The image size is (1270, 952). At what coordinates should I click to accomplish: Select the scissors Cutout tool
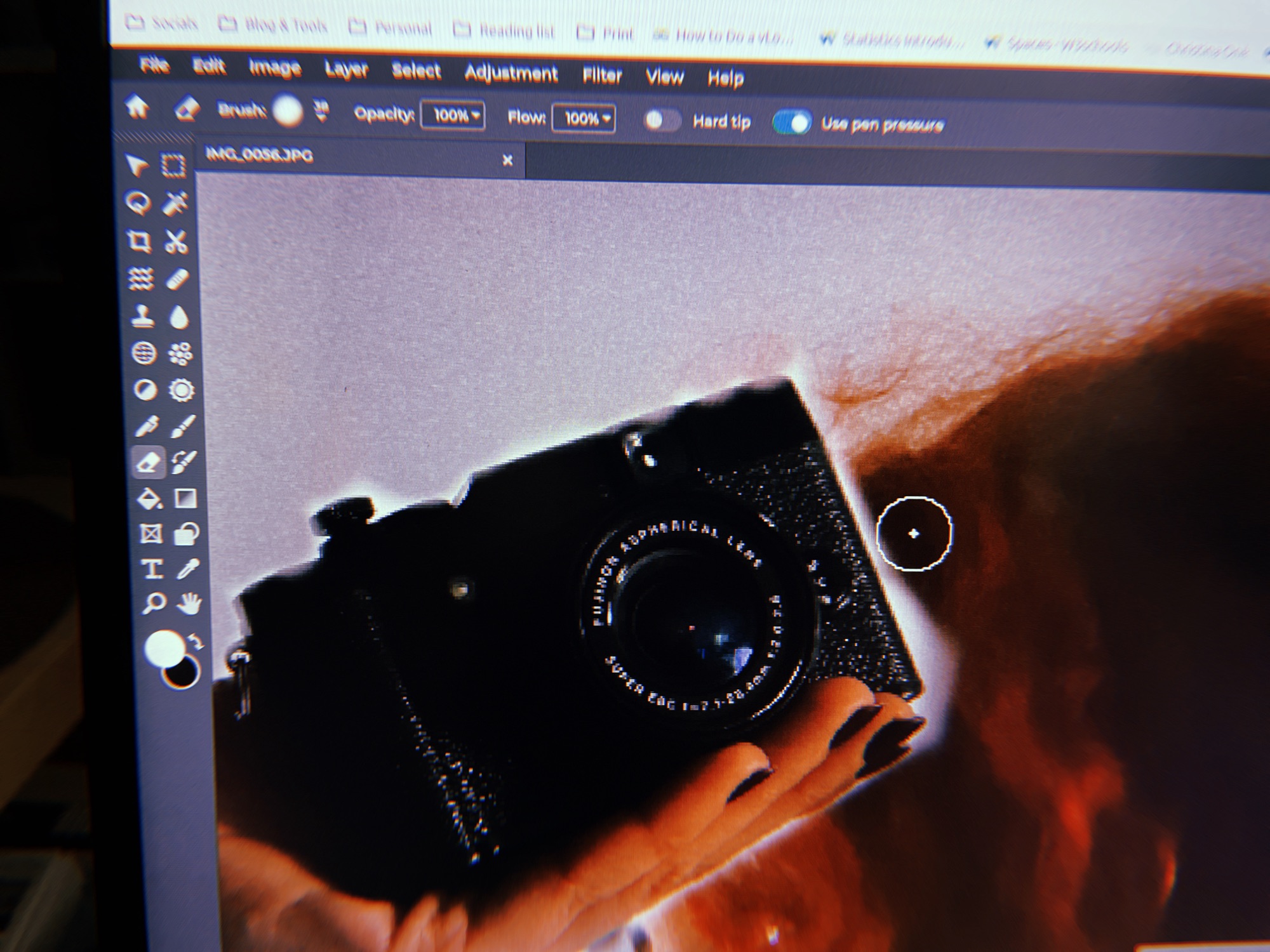[x=176, y=242]
